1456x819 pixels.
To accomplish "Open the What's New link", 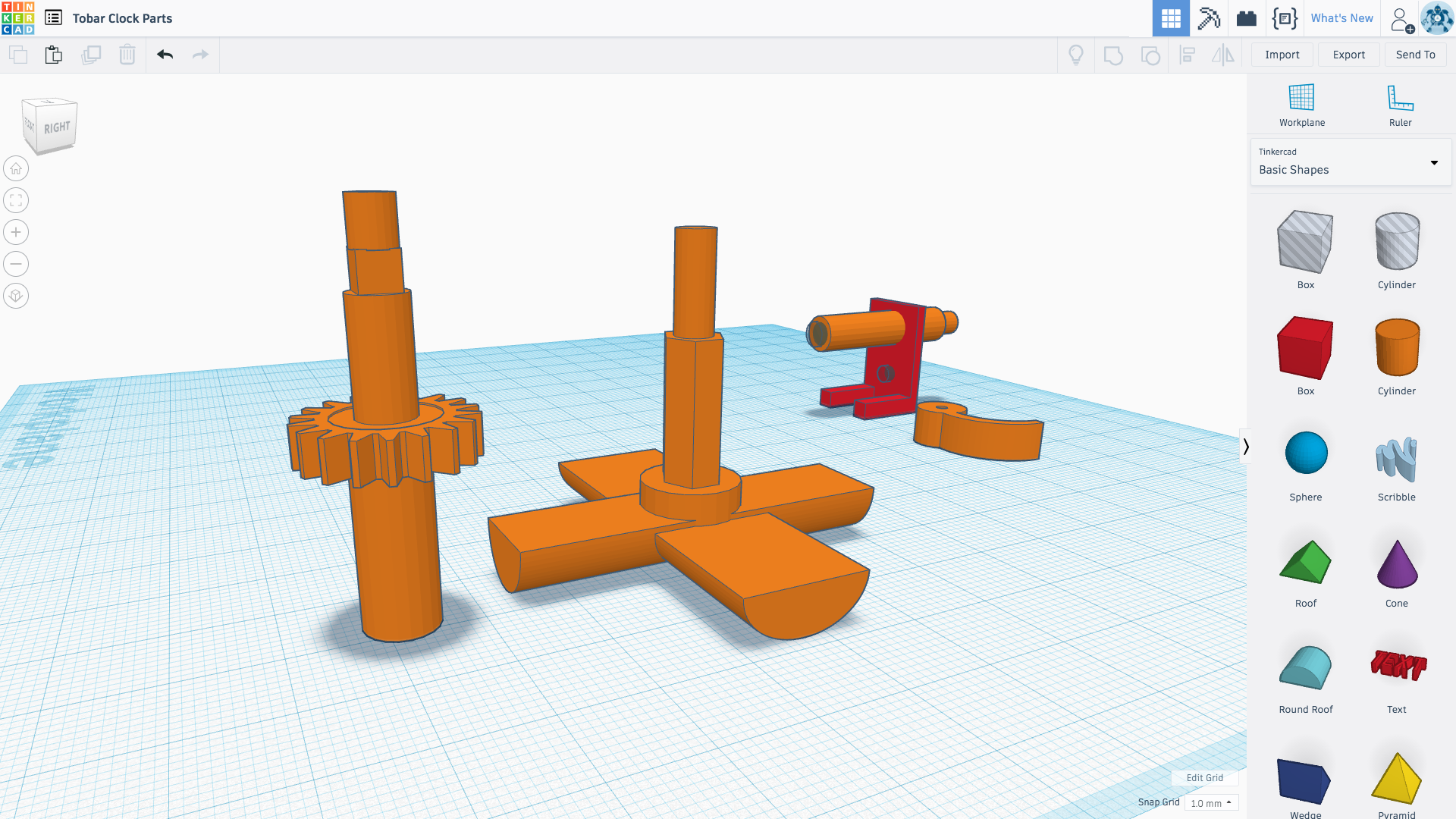I will 1341,18.
